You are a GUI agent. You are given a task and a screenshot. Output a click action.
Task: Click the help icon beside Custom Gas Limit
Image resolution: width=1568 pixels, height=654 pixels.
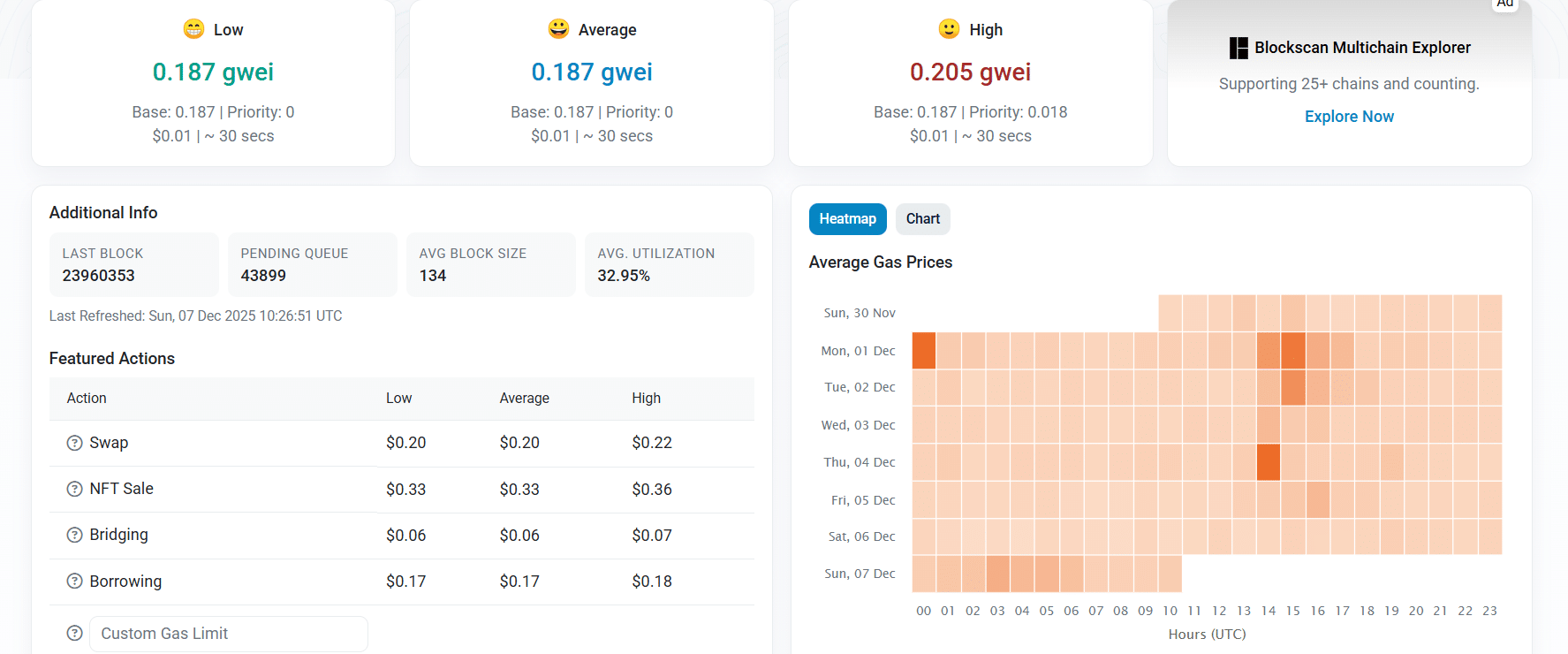(x=74, y=633)
